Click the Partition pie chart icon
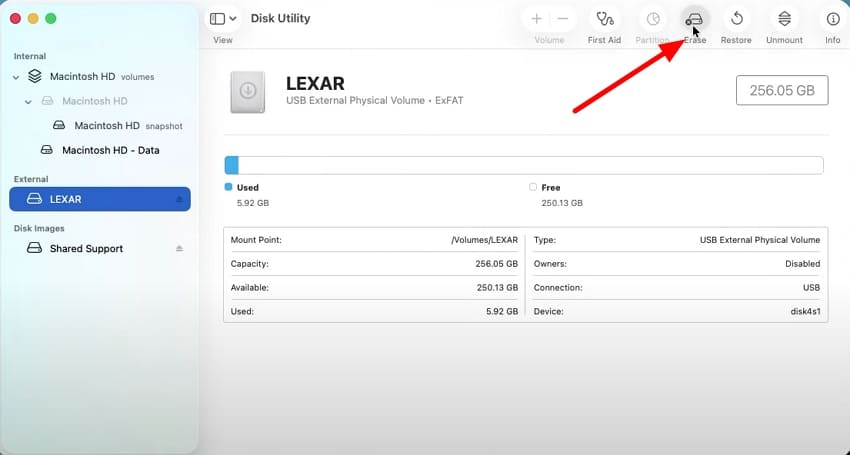 point(653,19)
